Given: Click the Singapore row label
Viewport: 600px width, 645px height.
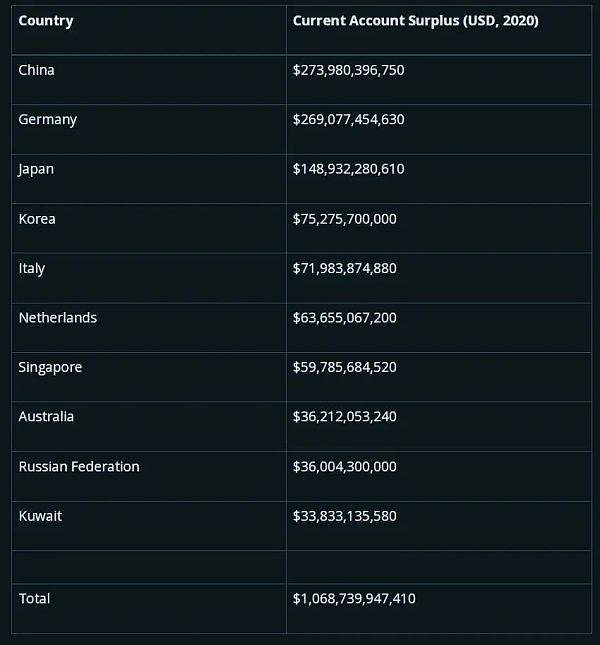Looking at the screenshot, I should pos(50,367).
